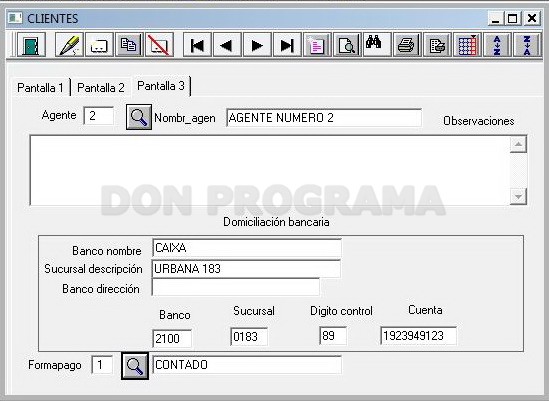Sort ascending with A-Z icon
The width and height of the screenshot is (549, 401).
pyautogui.click(x=497, y=45)
